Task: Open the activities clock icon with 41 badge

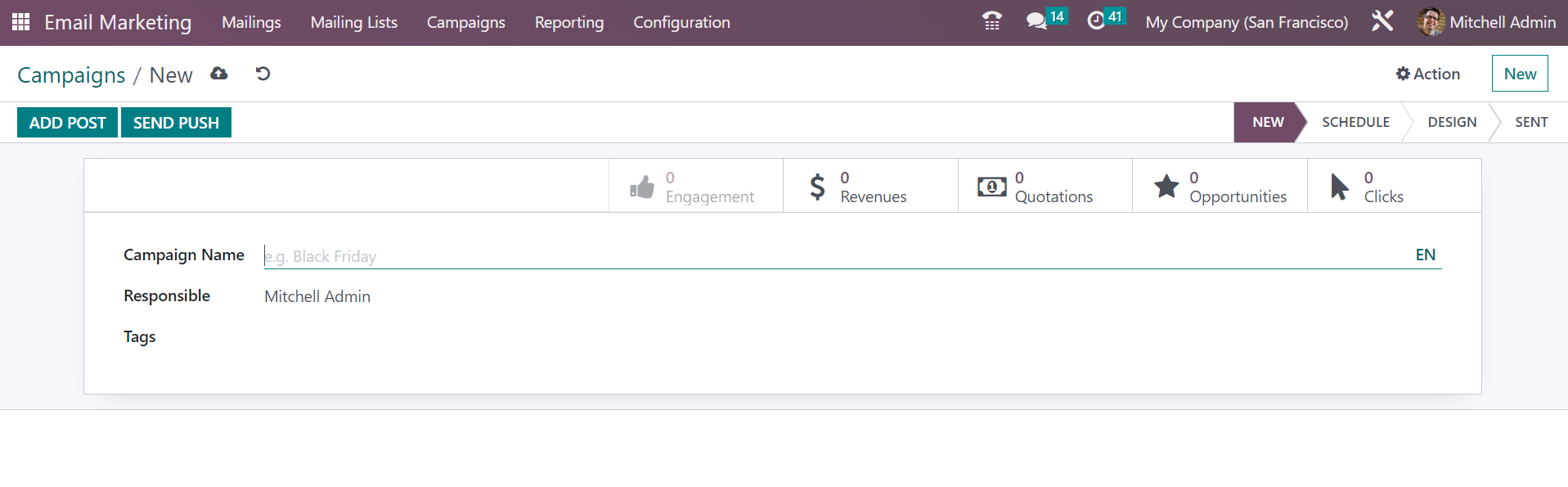Action: 1106,20
